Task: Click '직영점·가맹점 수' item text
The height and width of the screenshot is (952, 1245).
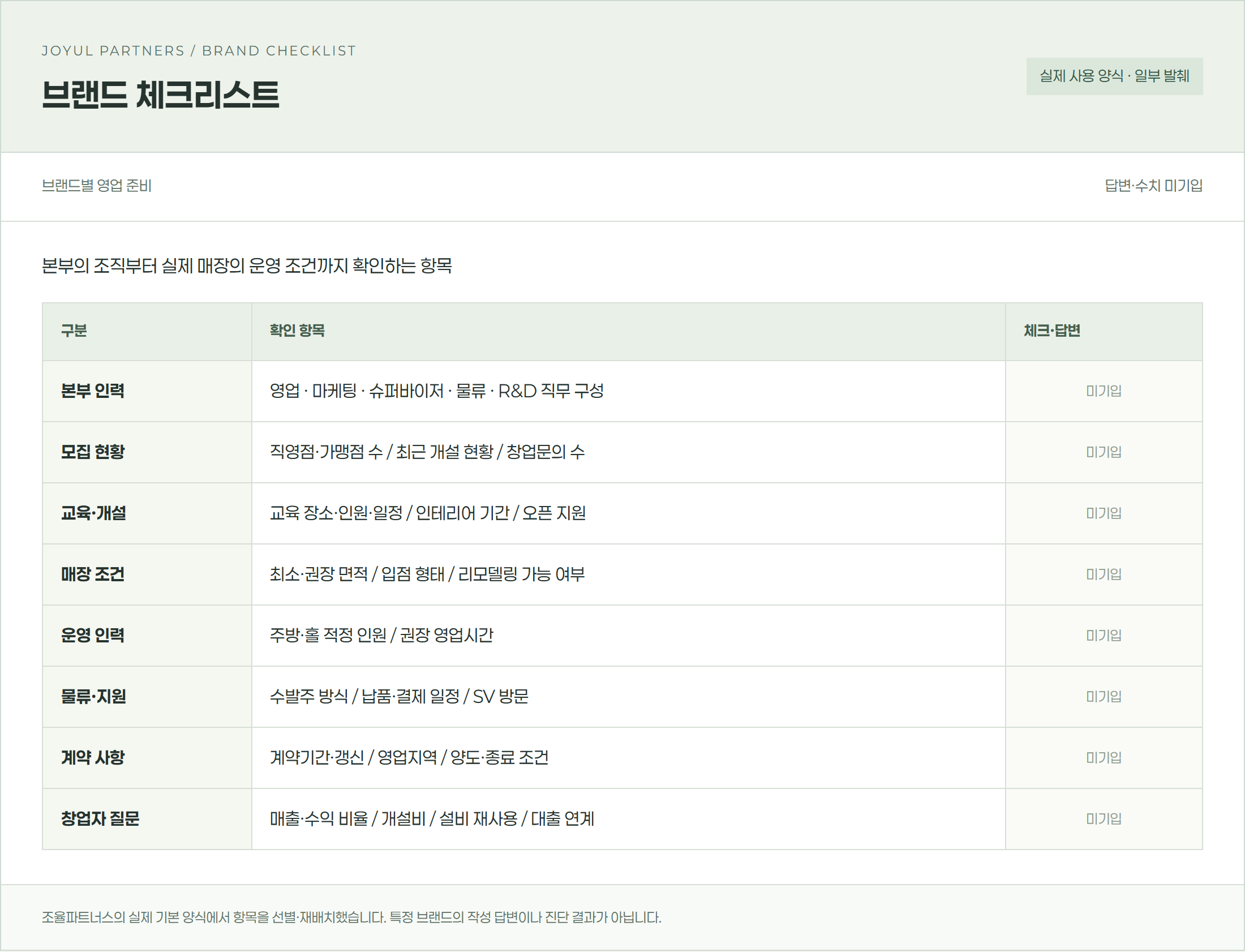Action: [327, 452]
